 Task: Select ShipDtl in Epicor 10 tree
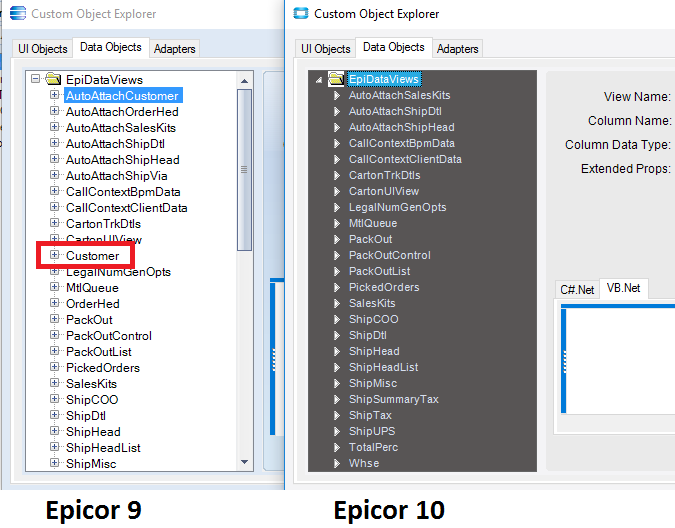368,335
